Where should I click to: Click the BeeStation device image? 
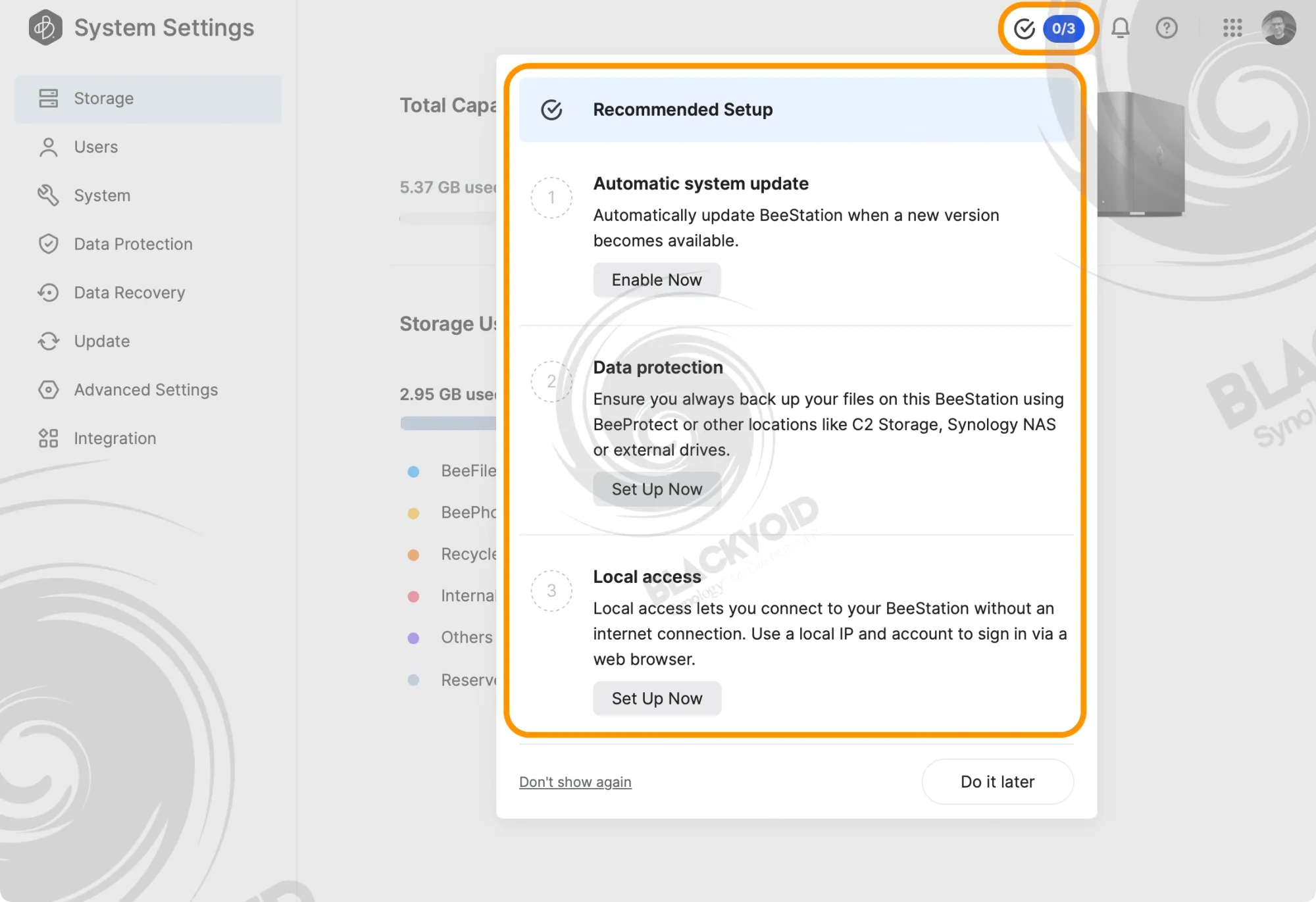coord(1140,155)
